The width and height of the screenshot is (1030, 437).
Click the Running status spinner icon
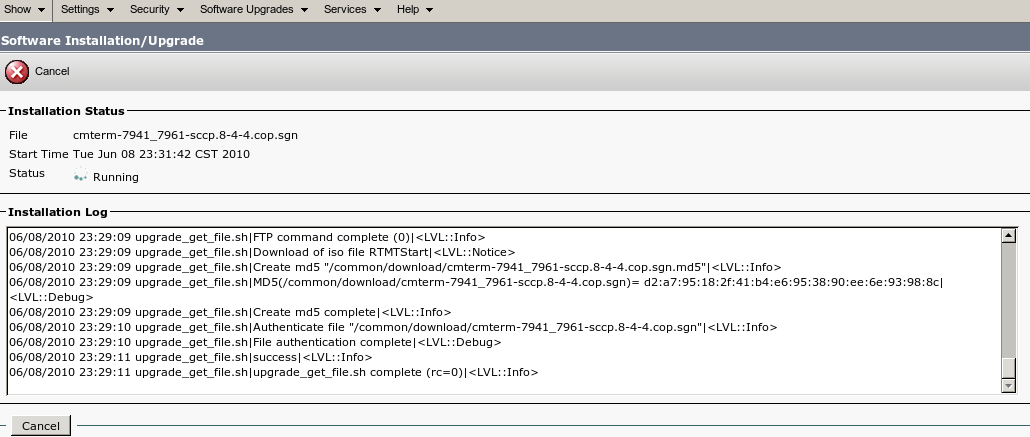tap(80, 175)
